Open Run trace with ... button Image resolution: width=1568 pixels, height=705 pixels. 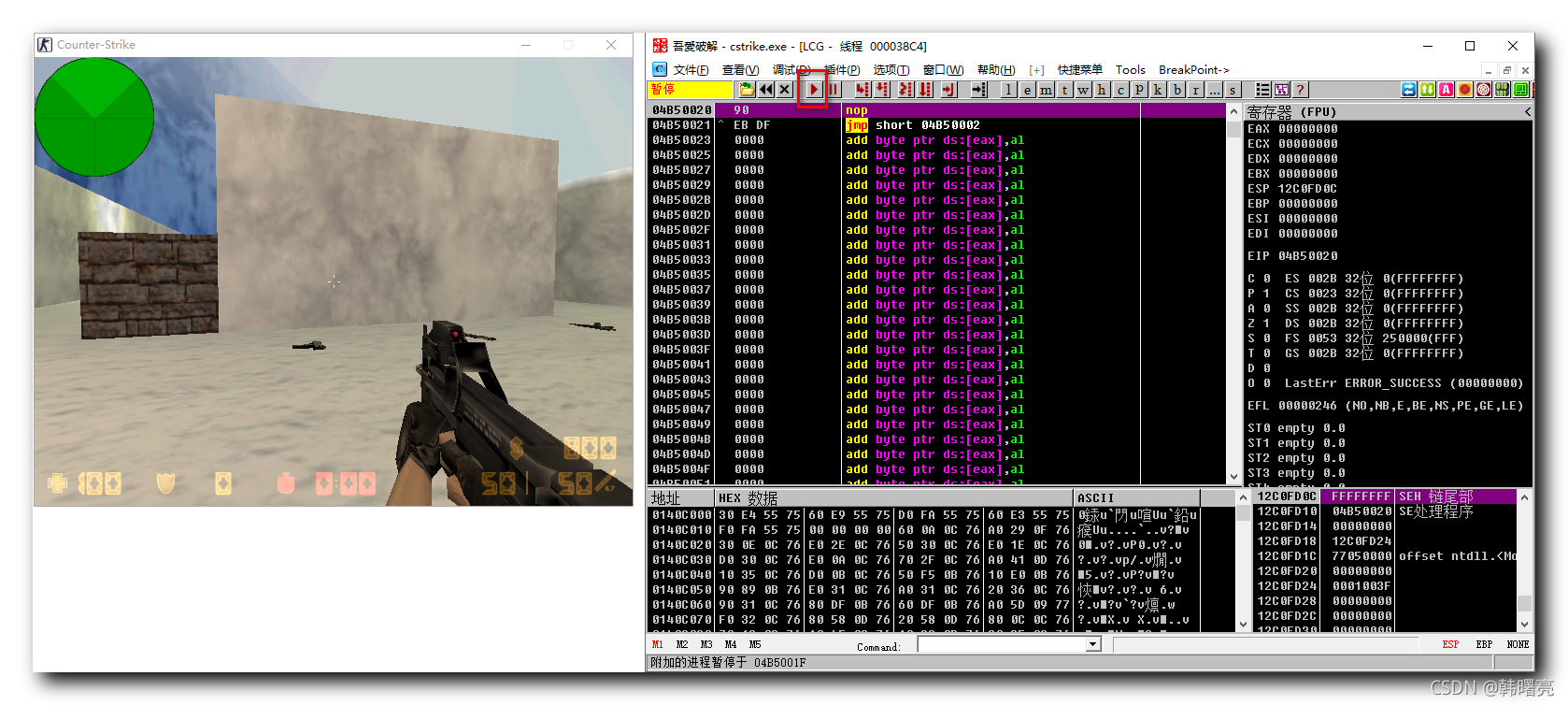(1215, 90)
